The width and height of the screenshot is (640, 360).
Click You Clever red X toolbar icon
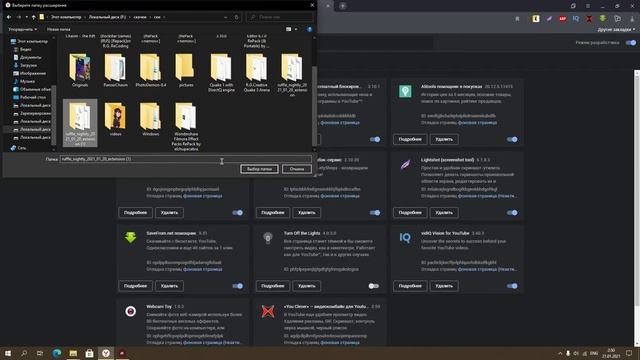(x=589, y=18)
